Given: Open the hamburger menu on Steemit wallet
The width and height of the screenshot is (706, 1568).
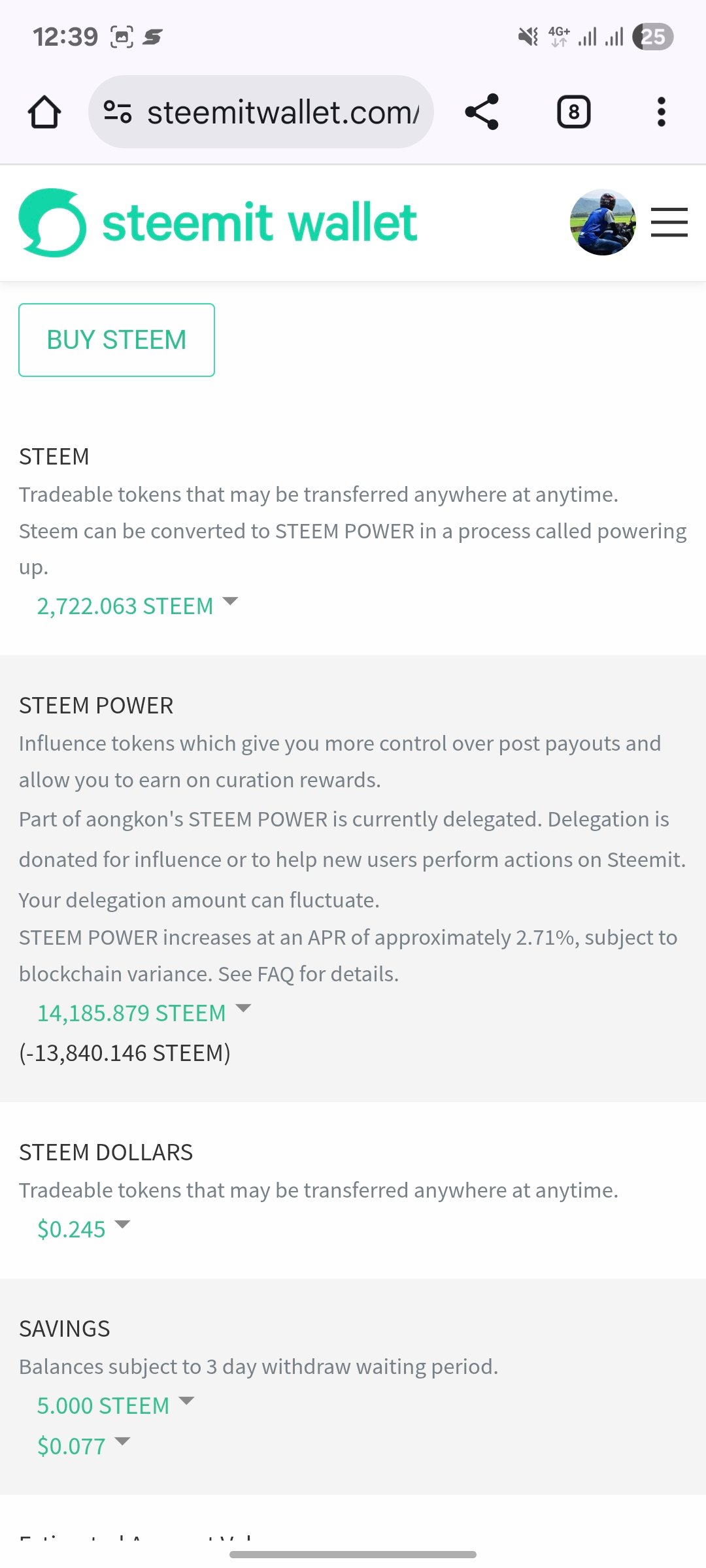Looking at the screenshot, I should pos(669,222).
